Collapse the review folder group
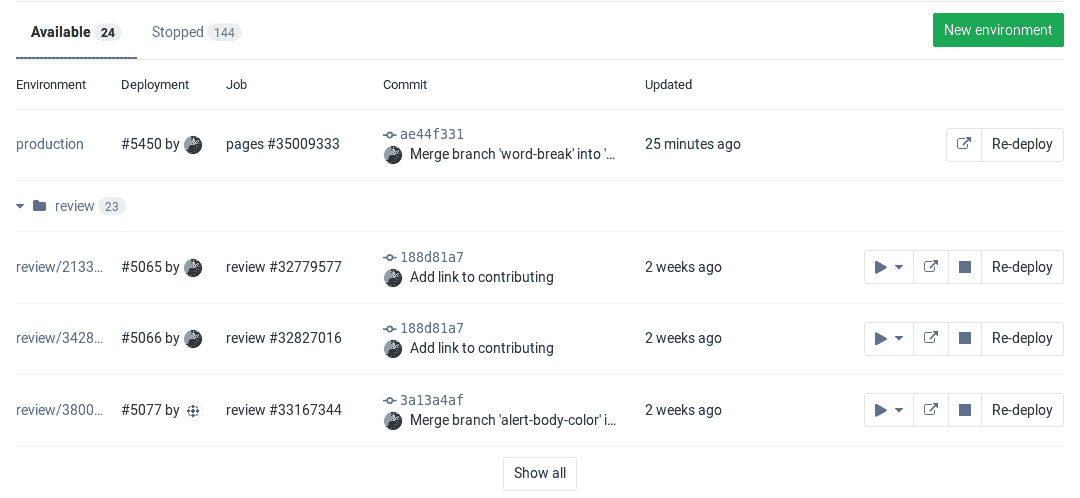 [x=21, y=206]
